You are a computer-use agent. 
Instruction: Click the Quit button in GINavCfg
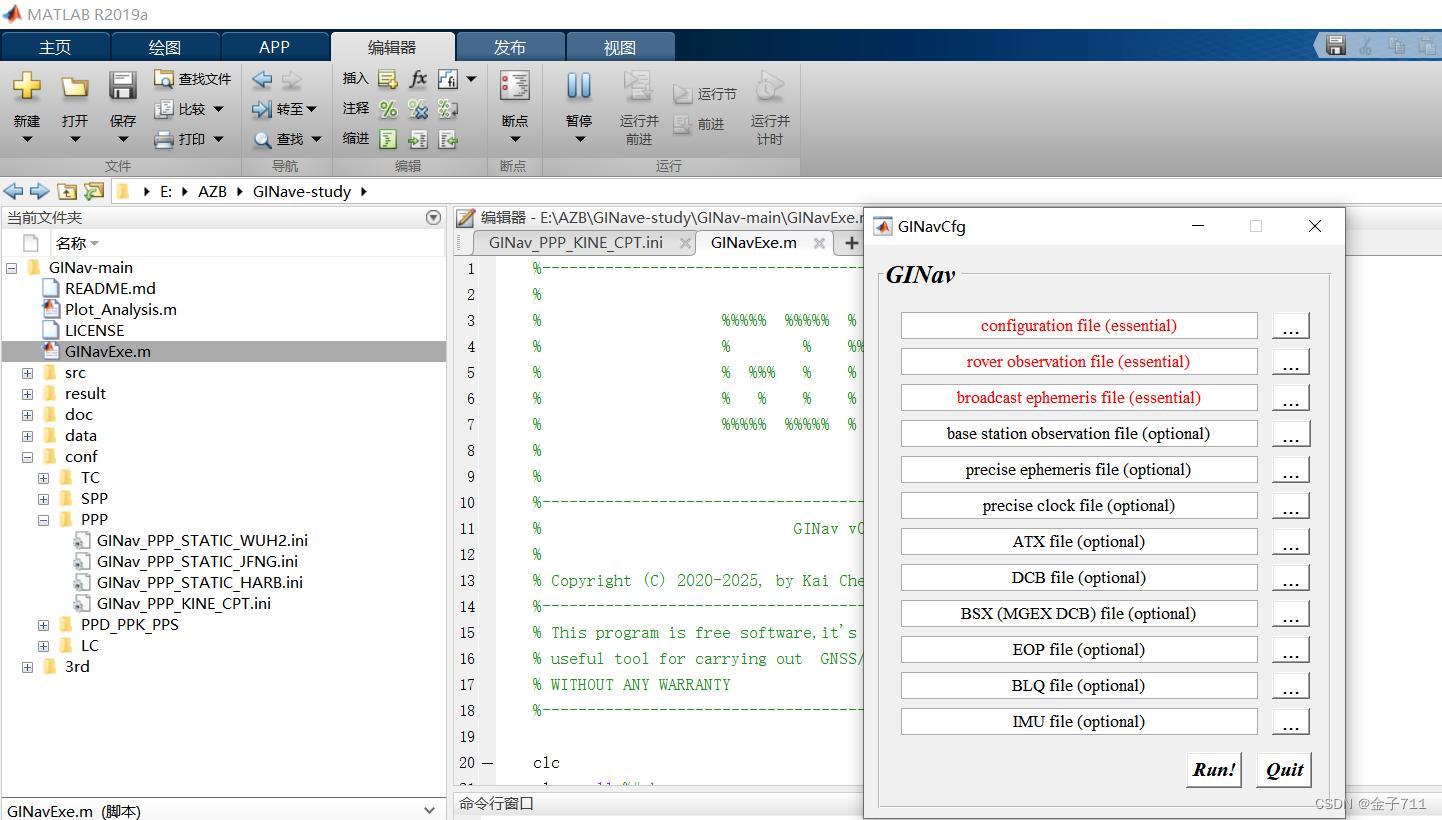point(1284,770)
